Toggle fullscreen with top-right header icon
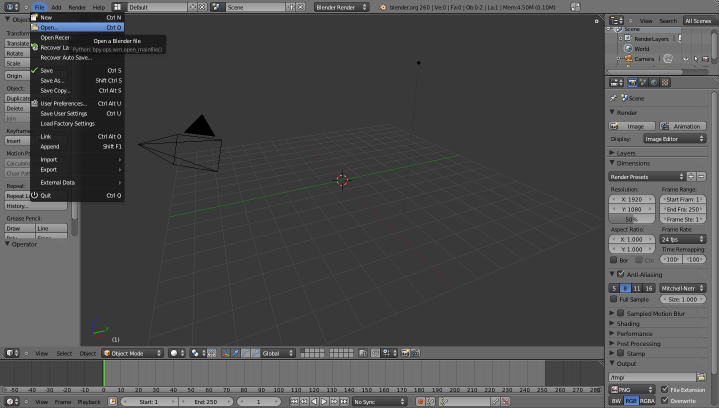719x408 pixels. (x=575, y=7)
